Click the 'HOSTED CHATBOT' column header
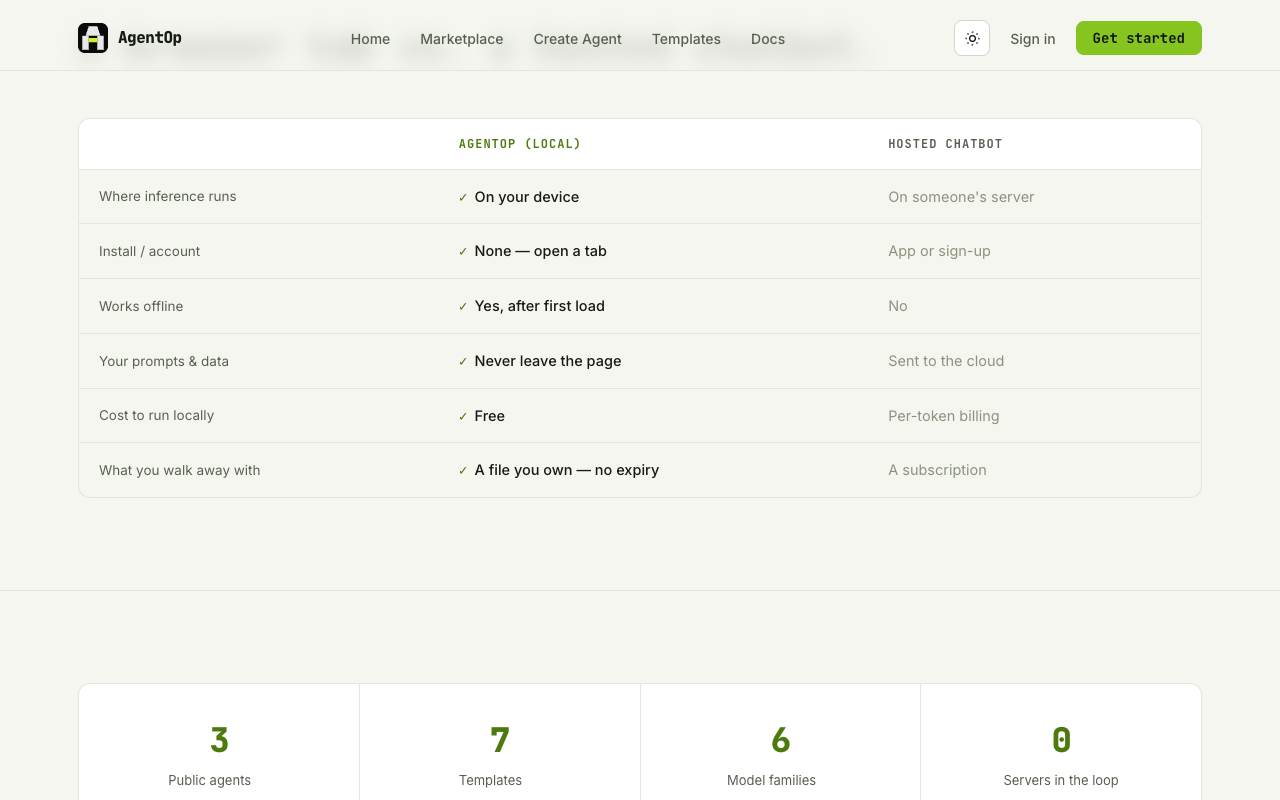This screenshot has width=1280, height=800. coord(945,144)
